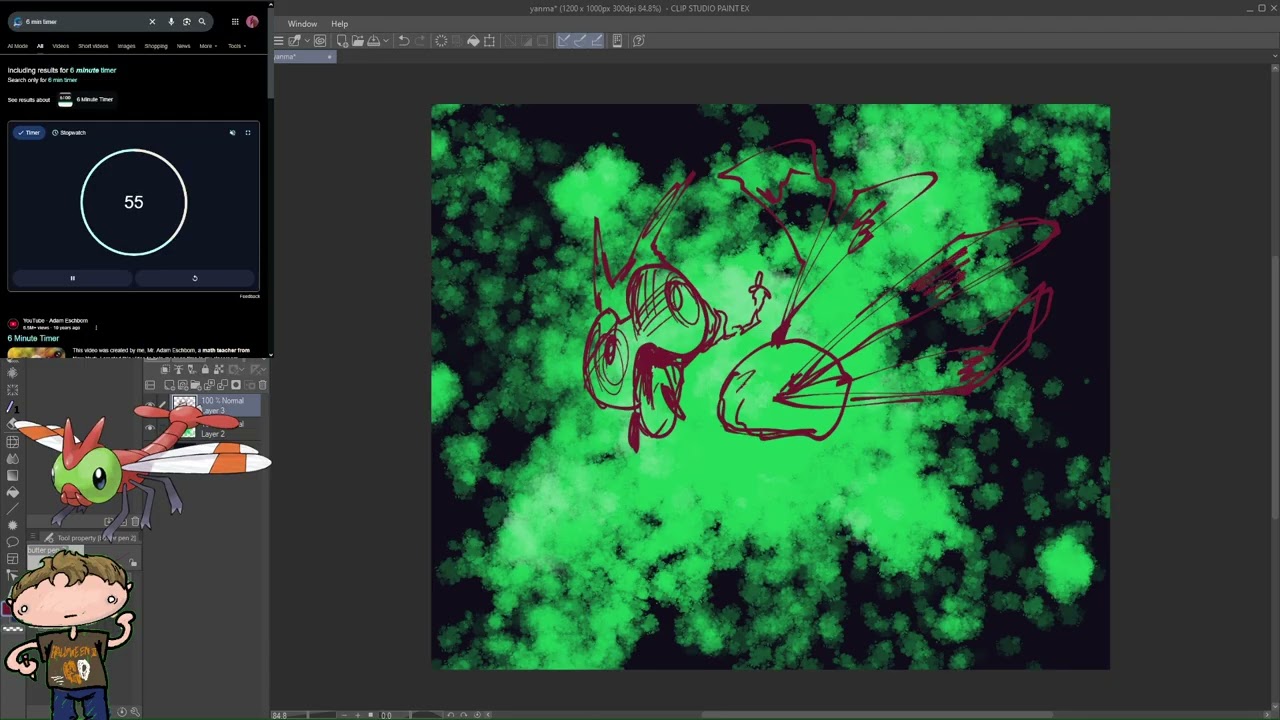Click the Scale/Rotate transform icon
The image size is (1280, 720).
[x=489, y=41]
